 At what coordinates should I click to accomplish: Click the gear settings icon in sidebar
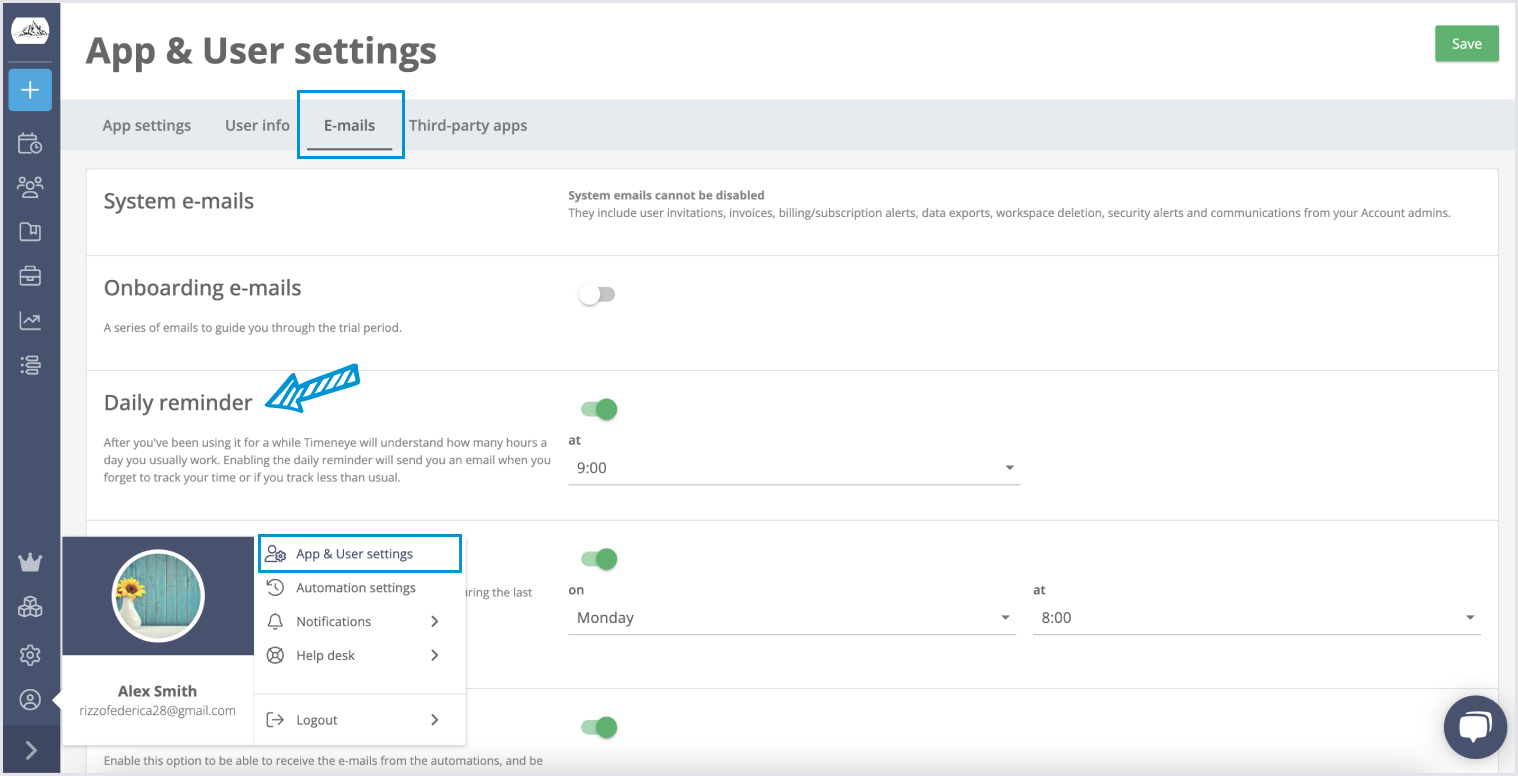point(30,655)
